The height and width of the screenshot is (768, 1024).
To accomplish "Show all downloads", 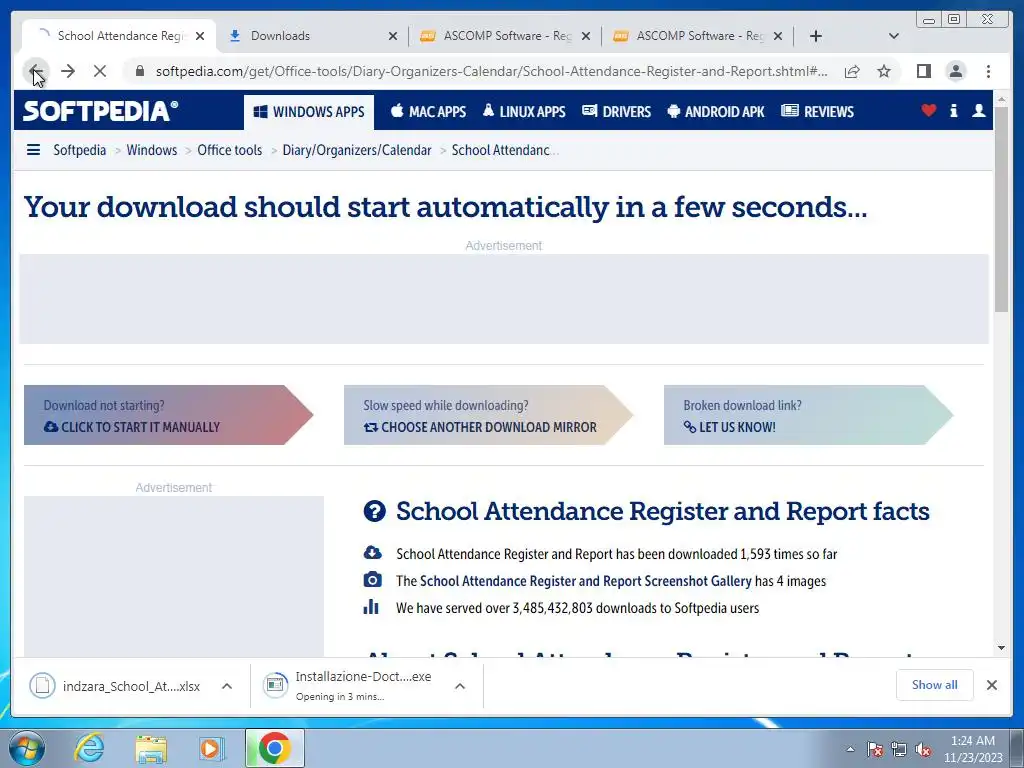I will click(x=935, y=685).
